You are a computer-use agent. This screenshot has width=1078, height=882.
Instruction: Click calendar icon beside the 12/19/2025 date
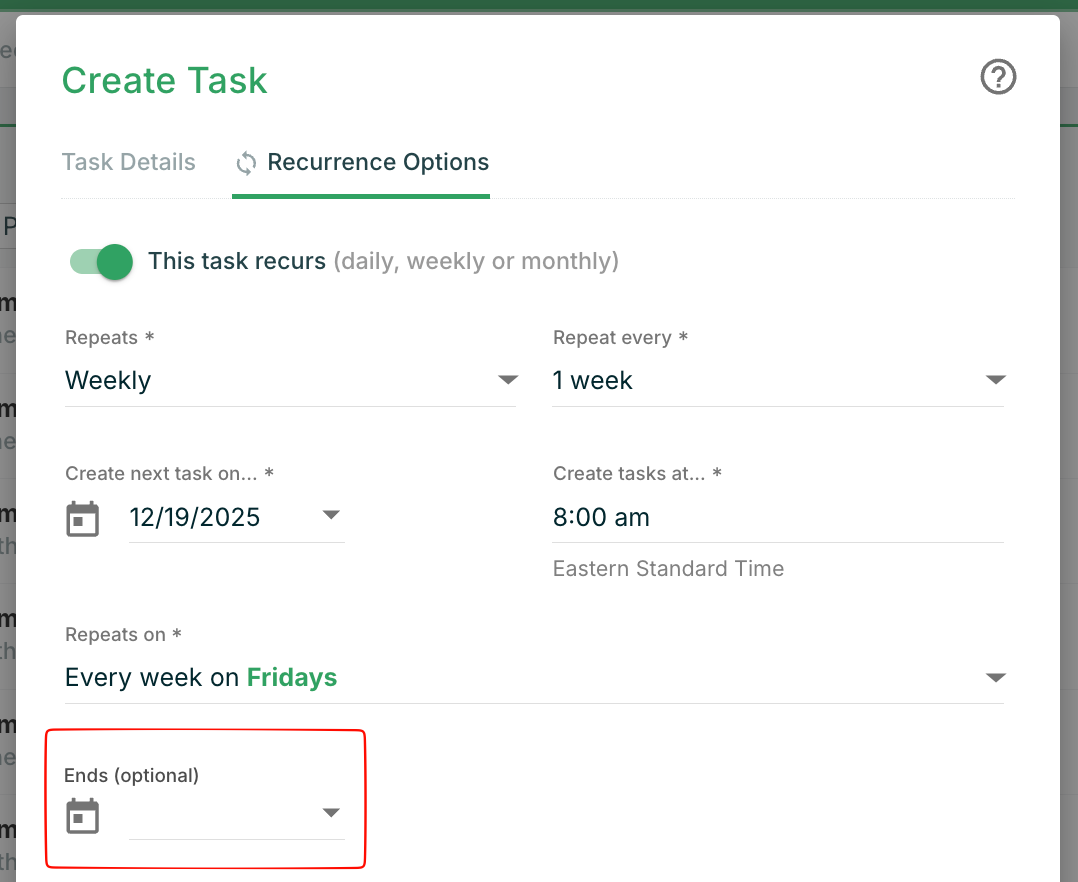tap(83, 519)
